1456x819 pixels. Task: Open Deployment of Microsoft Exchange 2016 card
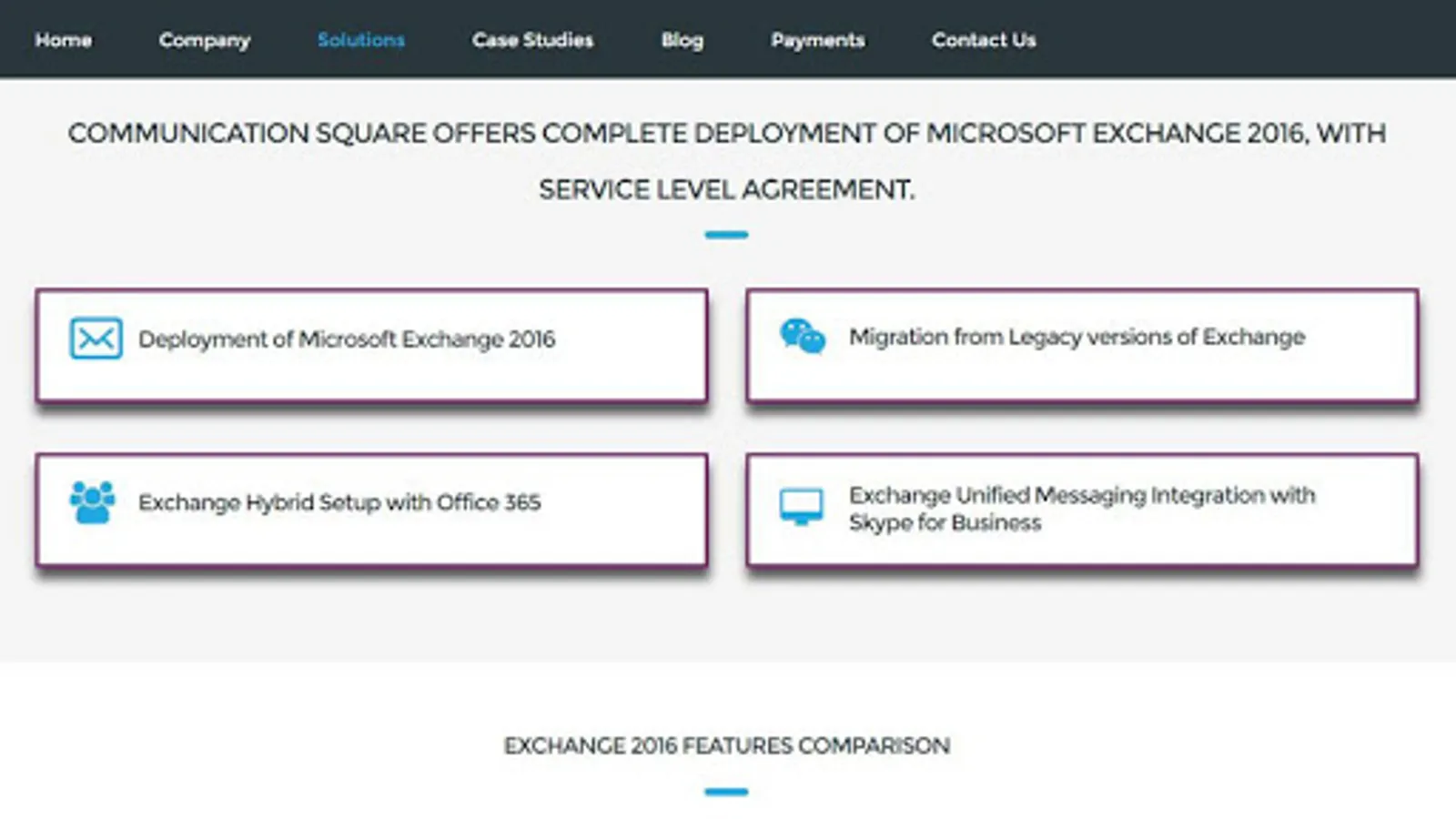[x=372, y=346]
